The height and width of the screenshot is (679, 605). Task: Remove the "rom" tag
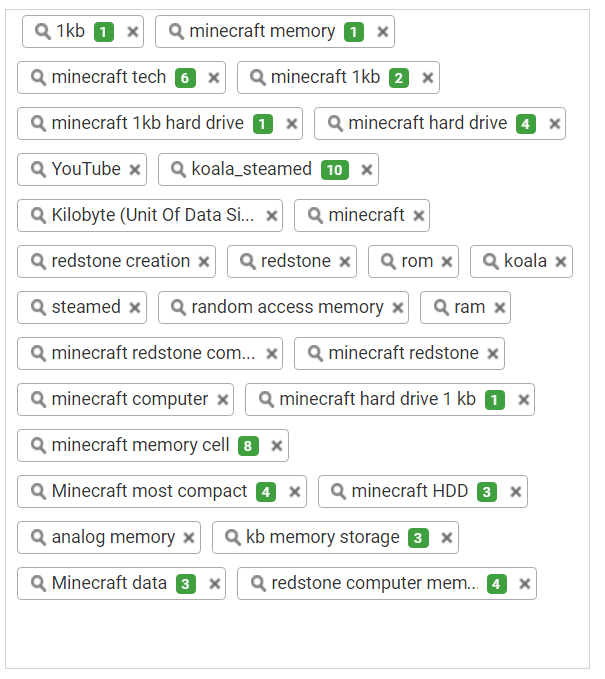447,262
